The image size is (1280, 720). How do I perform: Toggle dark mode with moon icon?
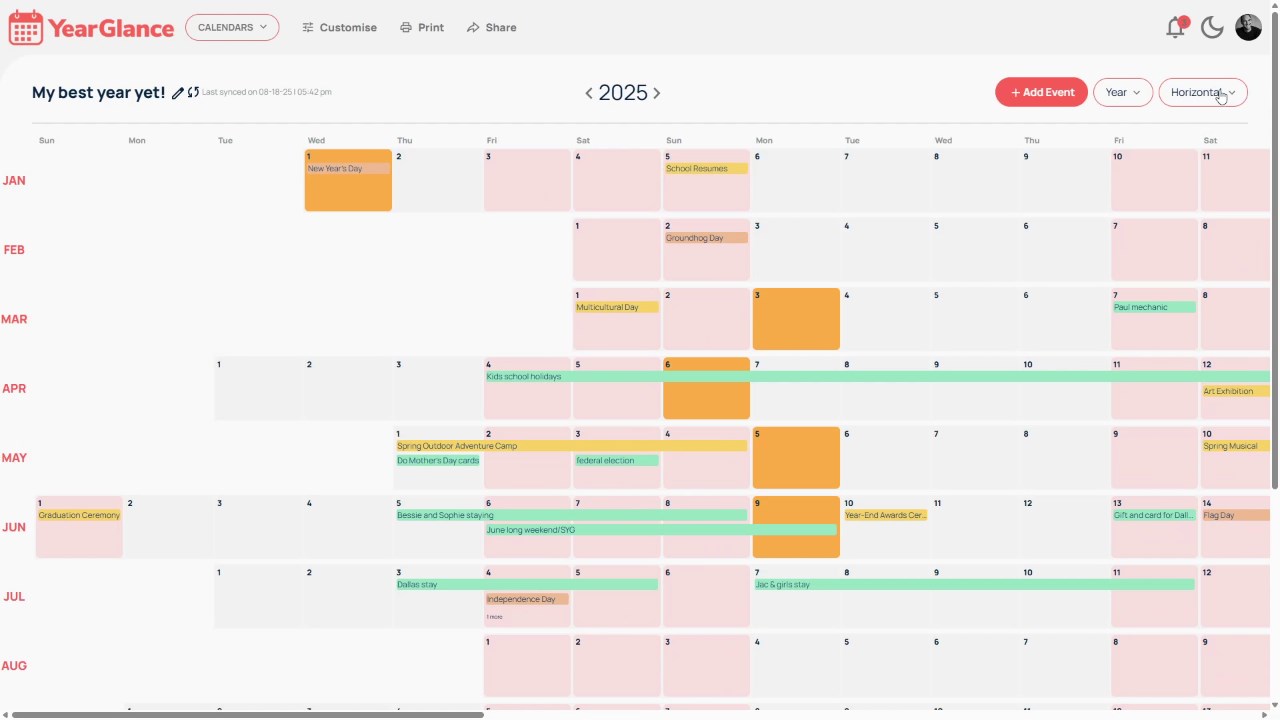click(1212, 27)
